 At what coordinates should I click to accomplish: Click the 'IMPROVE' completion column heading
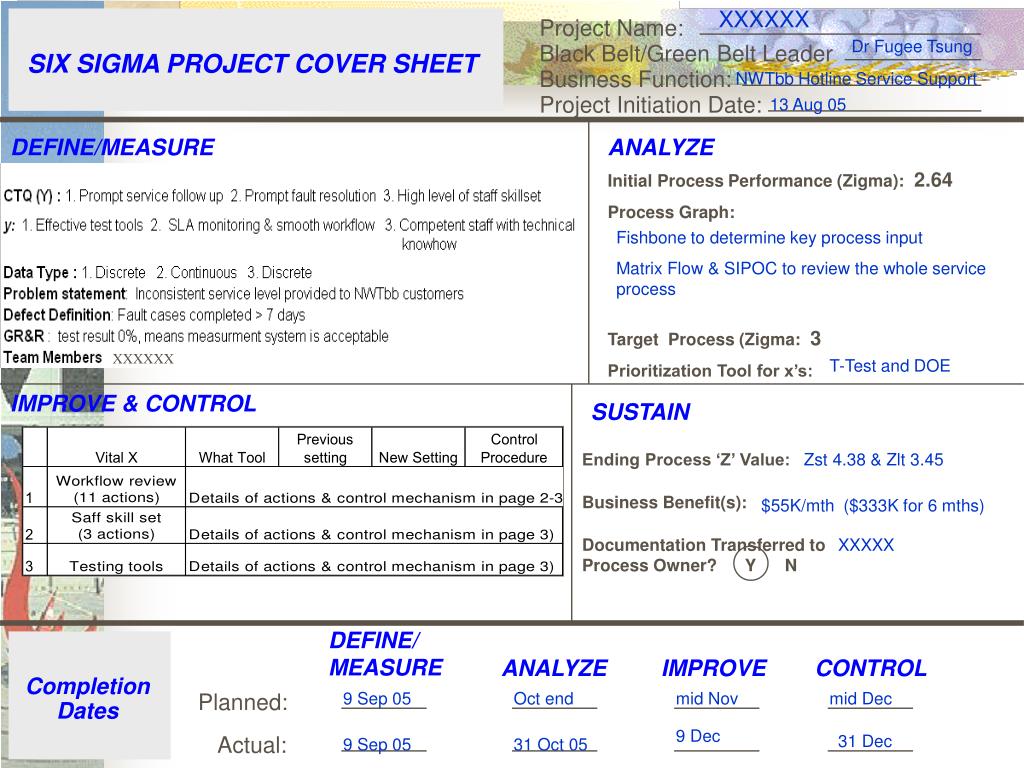(x=714, y=668)
